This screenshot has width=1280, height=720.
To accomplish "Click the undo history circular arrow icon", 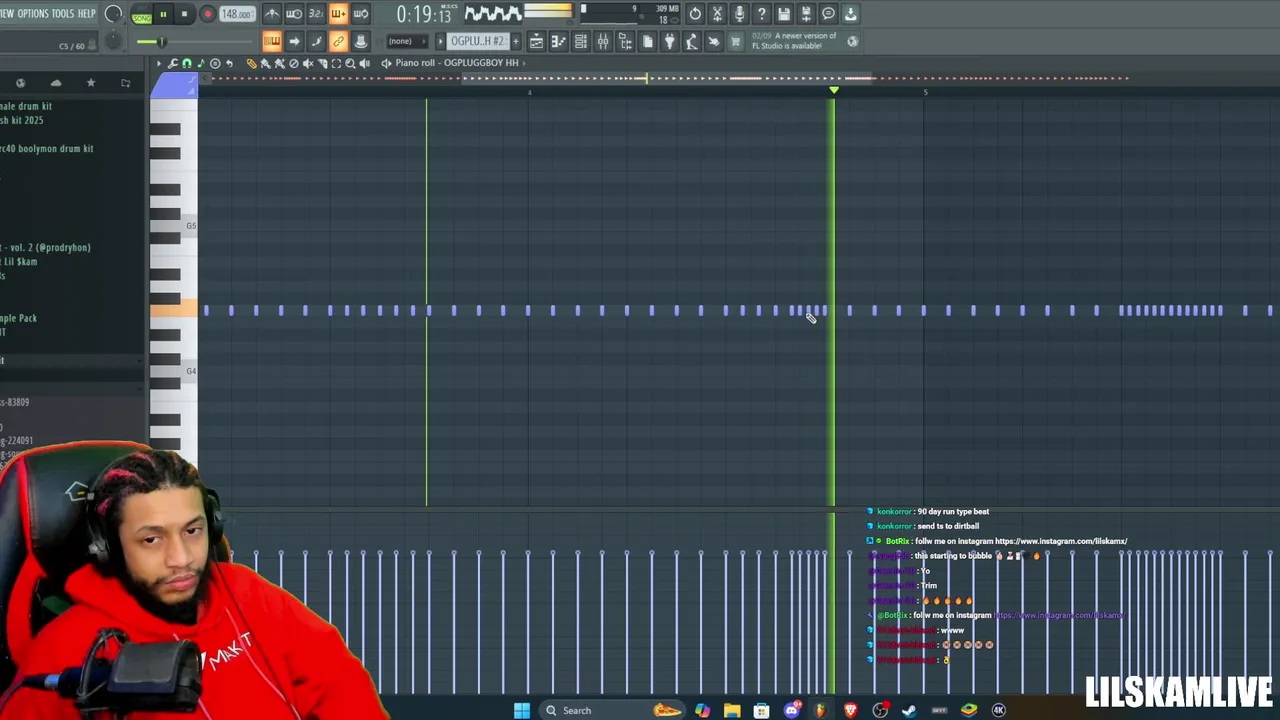I will pos(695,14).
